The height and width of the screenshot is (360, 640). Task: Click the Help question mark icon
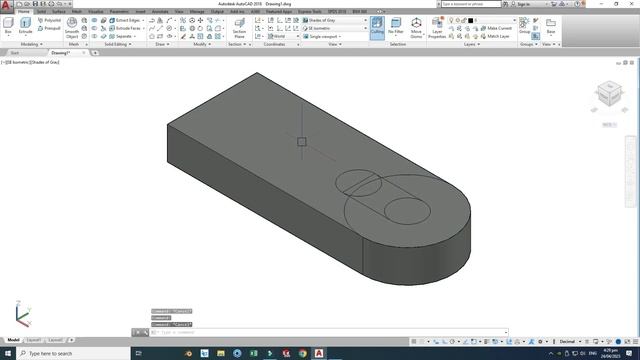[x=577, y=4]
